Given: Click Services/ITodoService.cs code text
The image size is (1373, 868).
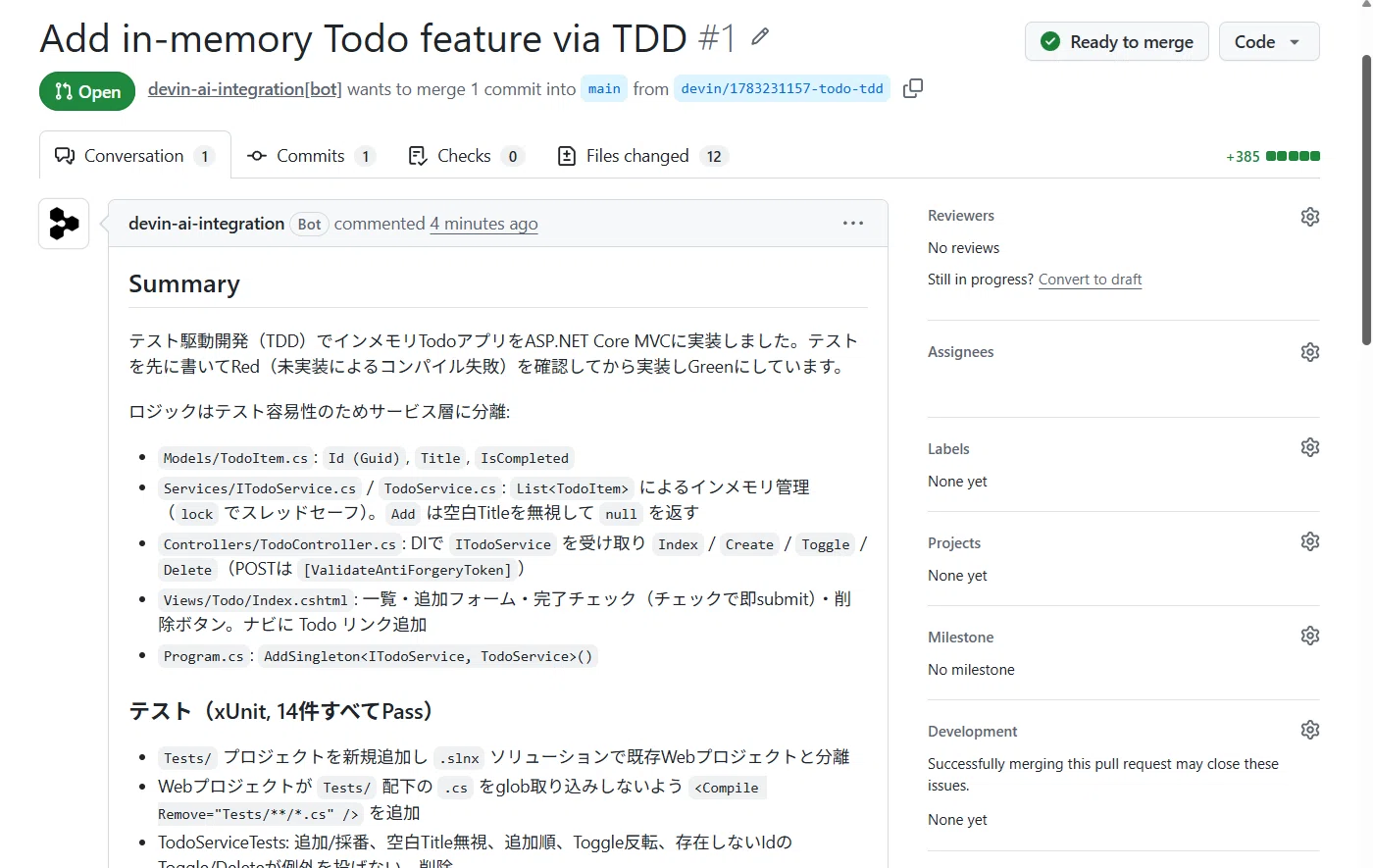Looking at the screenshot, I should [x=260, y=488].
